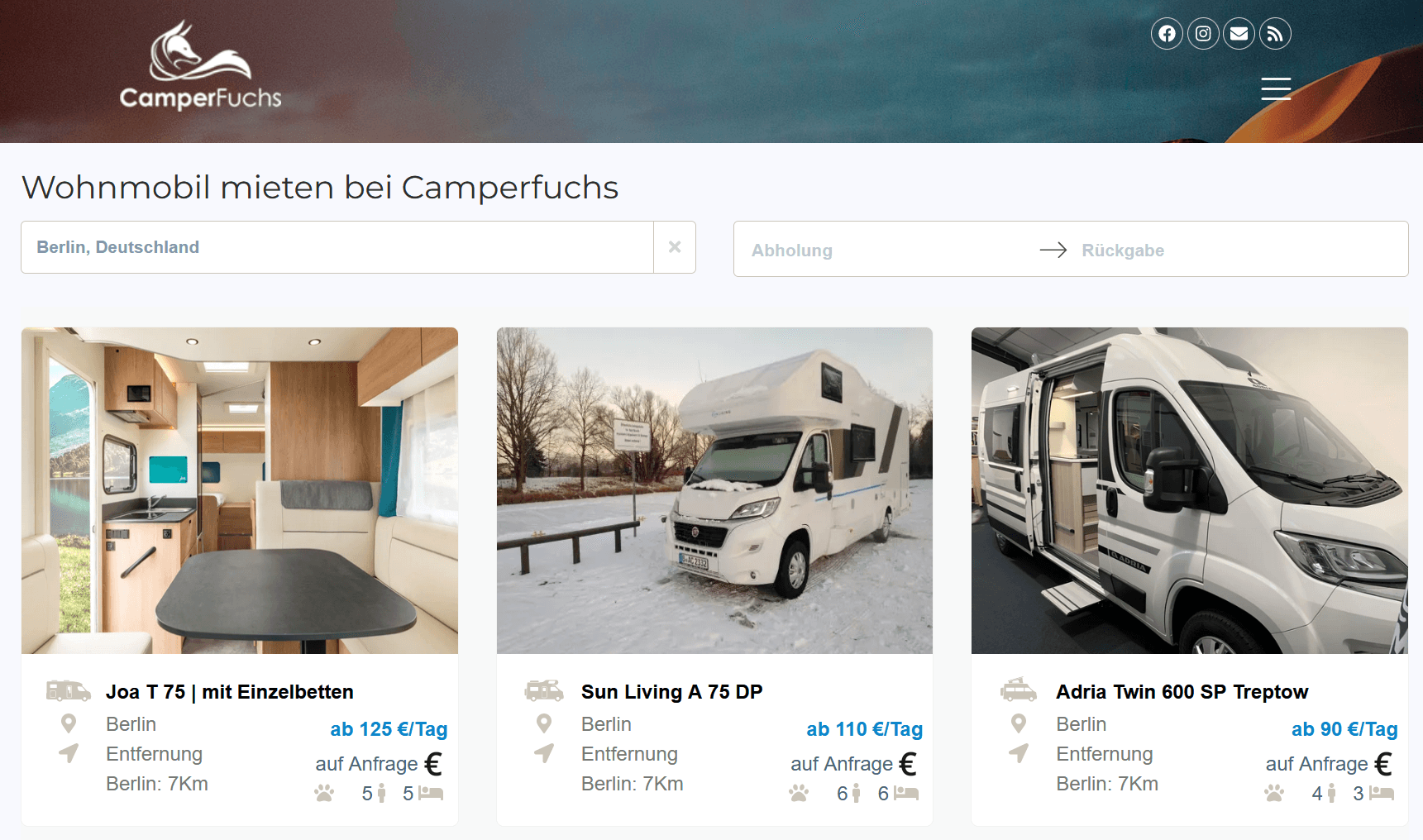Open the Adria Twin 600 SP photo
Screen dimensions: 1423x840
pos(1189,490)
